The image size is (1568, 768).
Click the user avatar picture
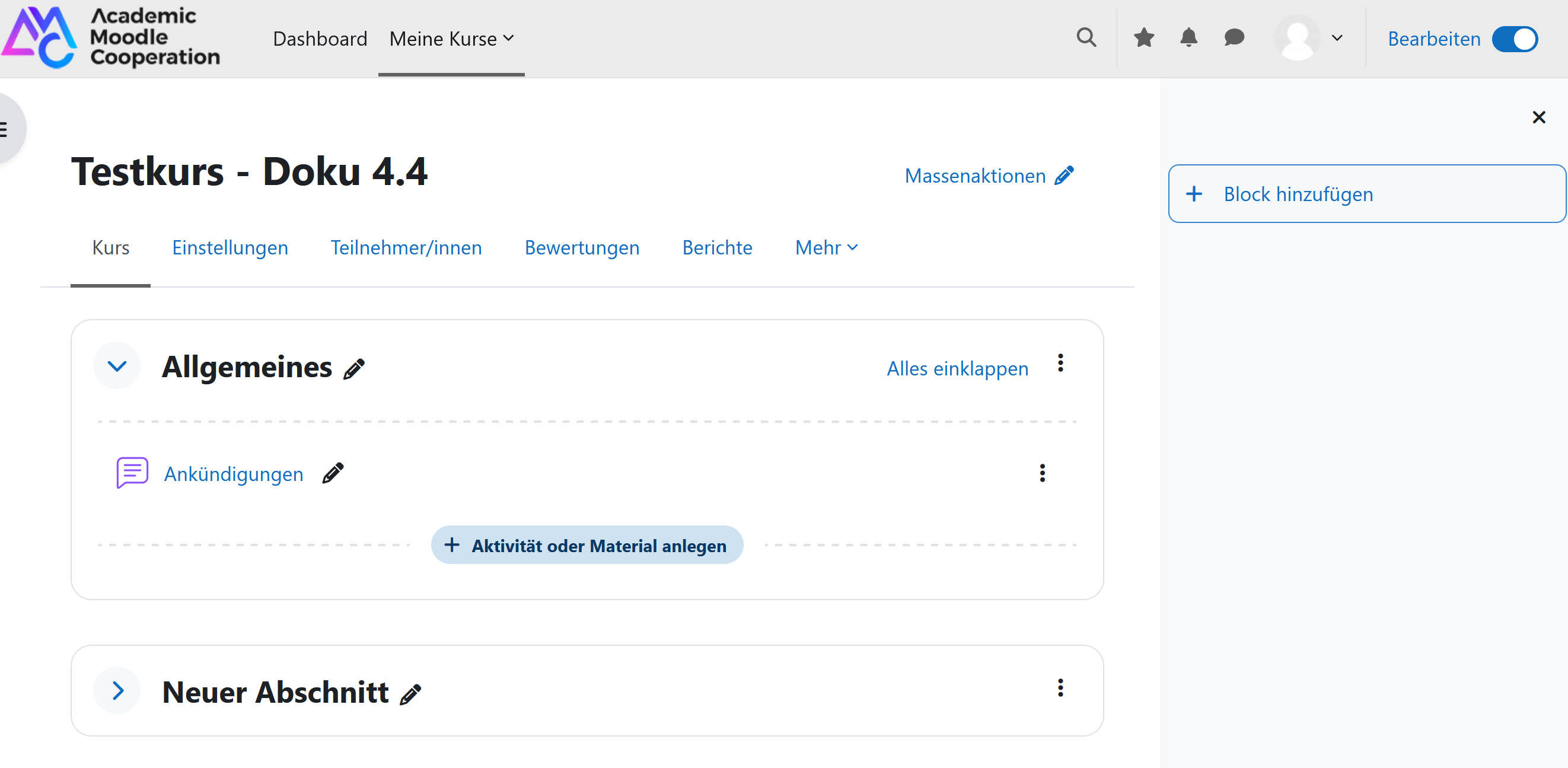(x=1297, y=38)
